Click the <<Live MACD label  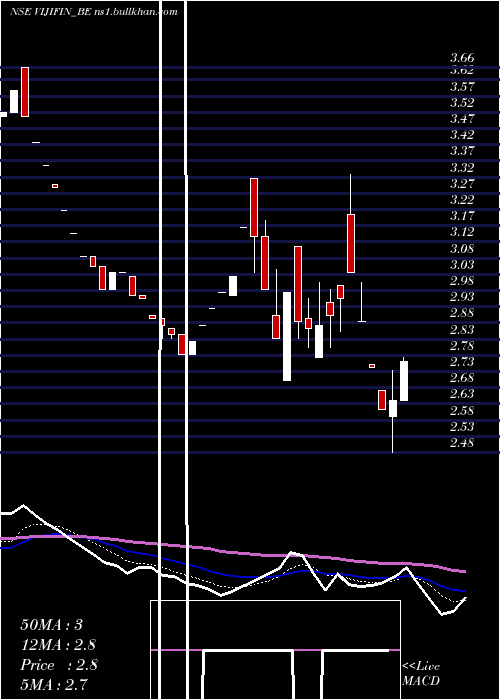(x=421, y=674)
